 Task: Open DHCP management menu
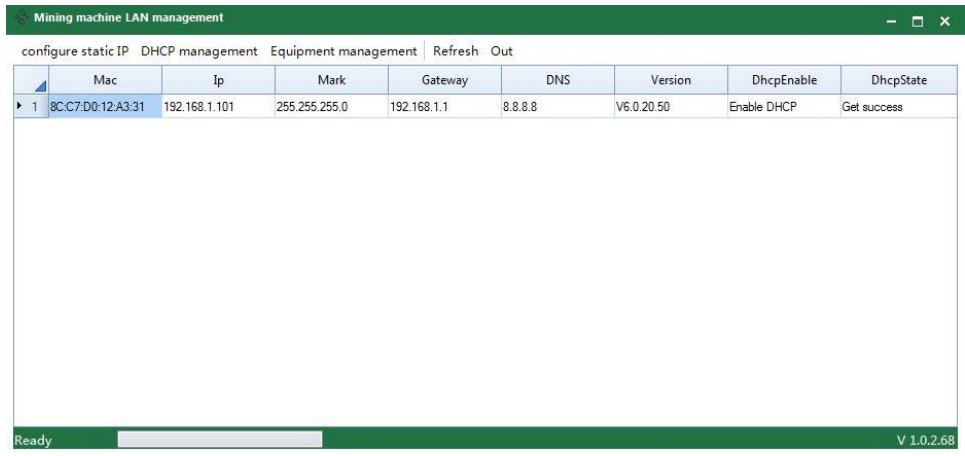[x=199, y=51]
